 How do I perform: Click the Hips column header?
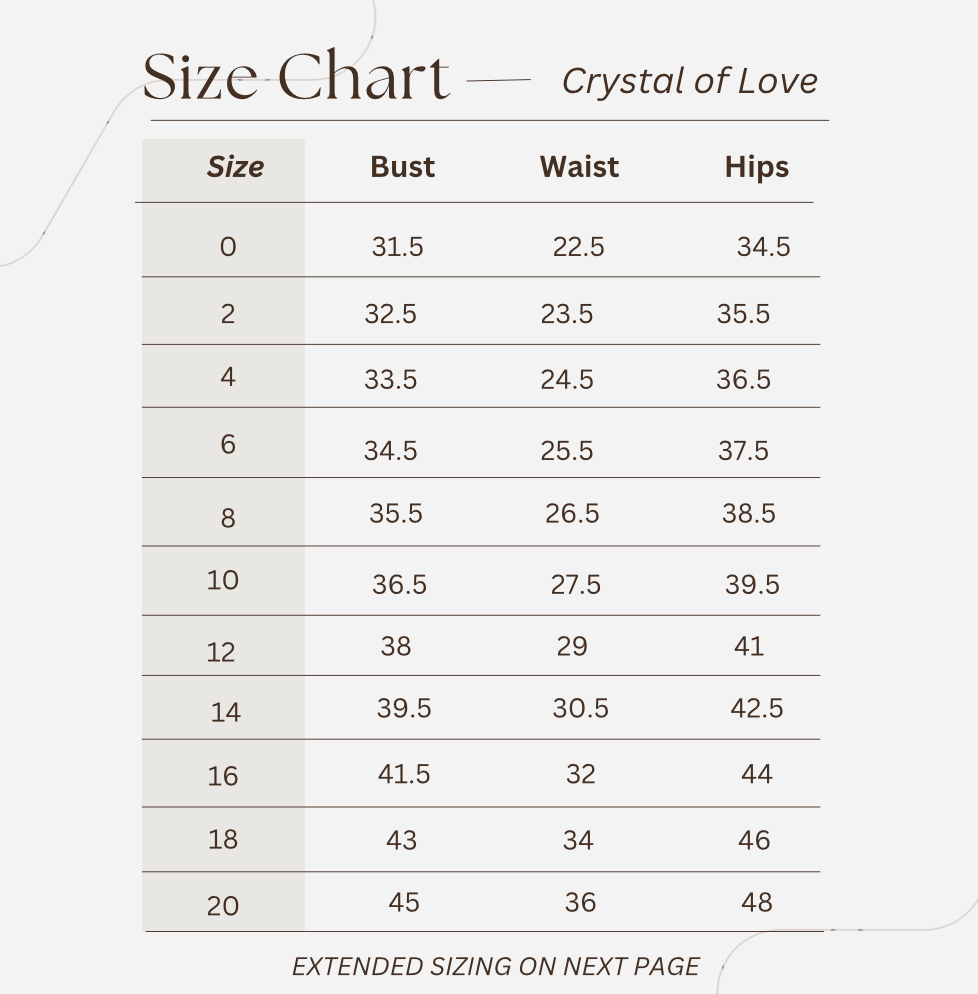757,167
